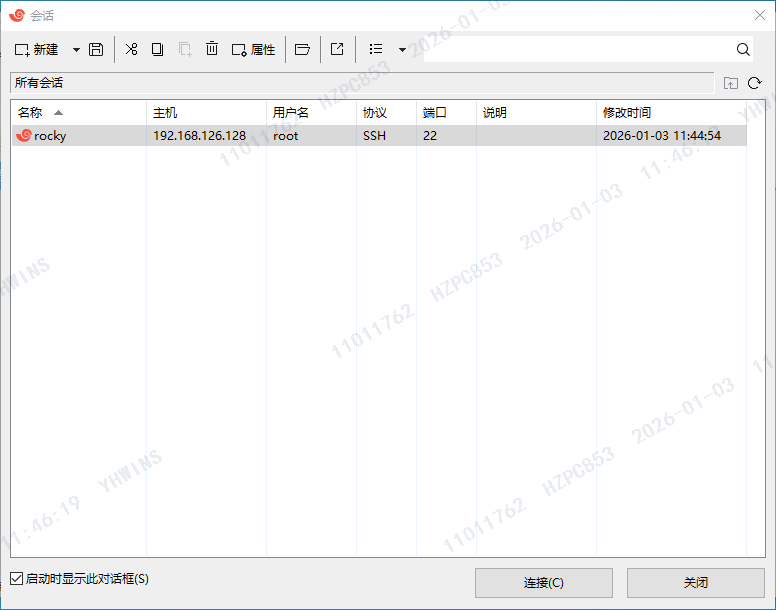Sort by 说明 column header

(536, 112)
